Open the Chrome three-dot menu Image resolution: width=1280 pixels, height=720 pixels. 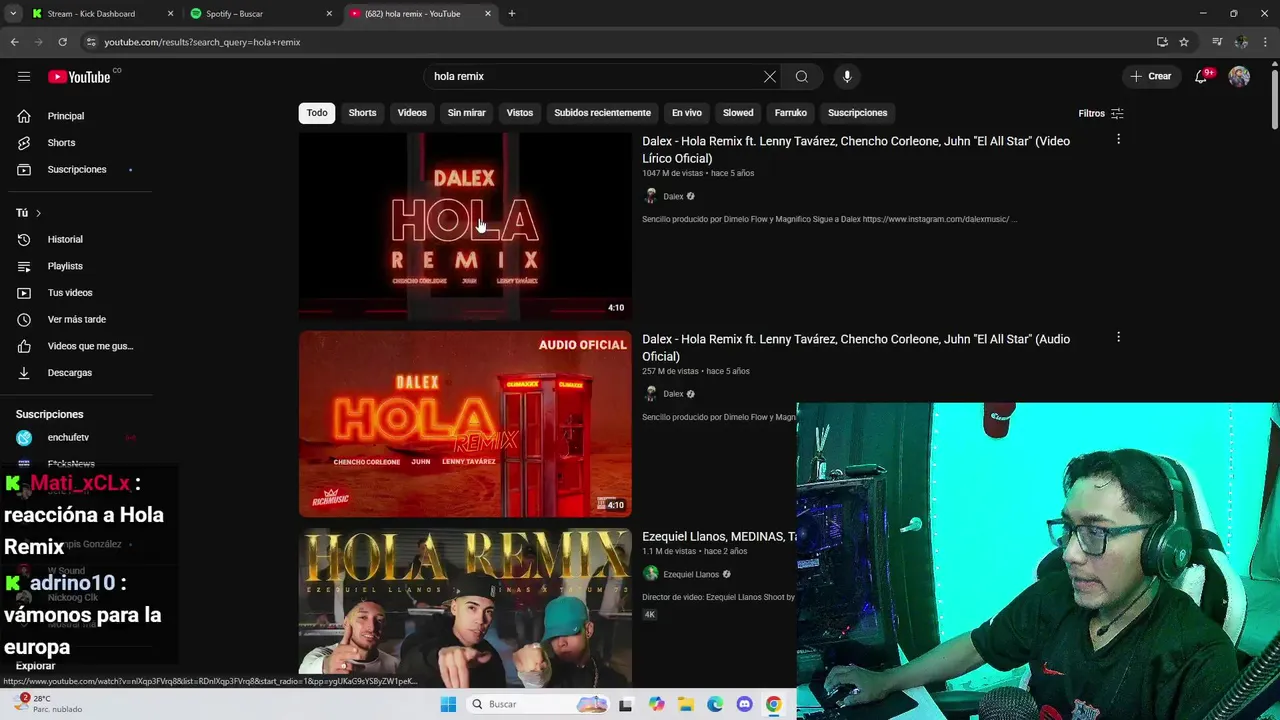click(1266, 42)
